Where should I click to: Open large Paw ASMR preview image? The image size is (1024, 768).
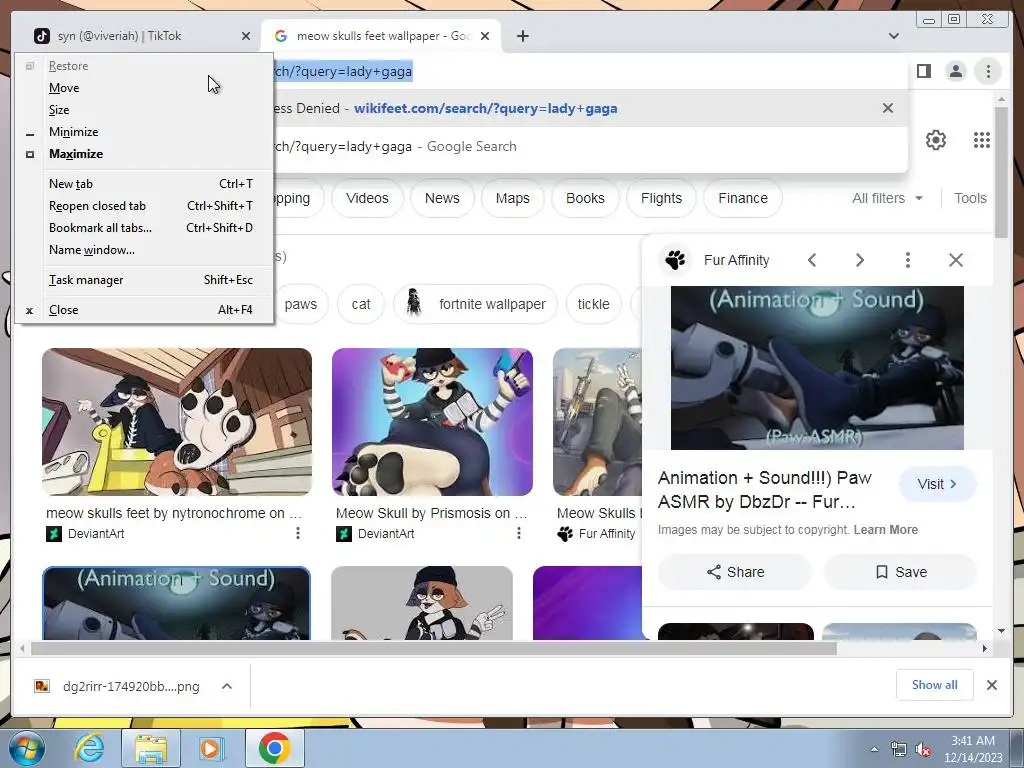tap(817, 368)
